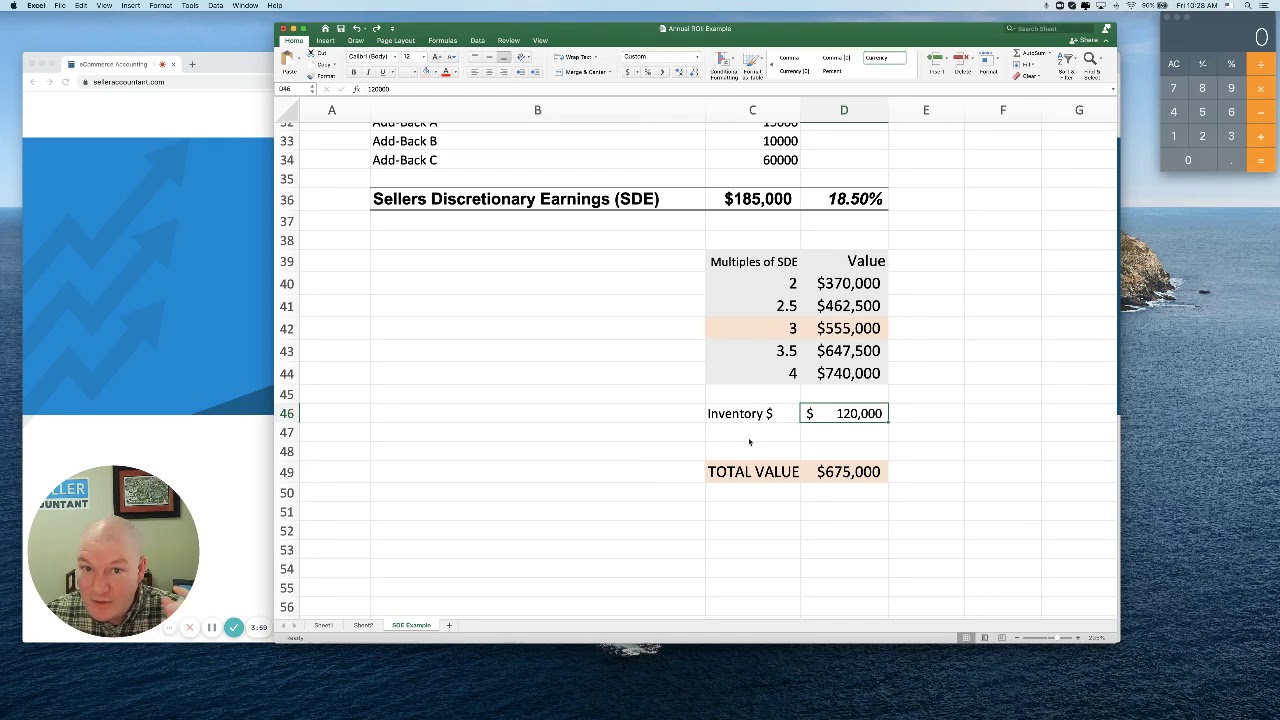The height and width of the screenshot is (720, 1280).
Task: Open Sort & Filter funnel icon
Action: [x=1066, y=59]
